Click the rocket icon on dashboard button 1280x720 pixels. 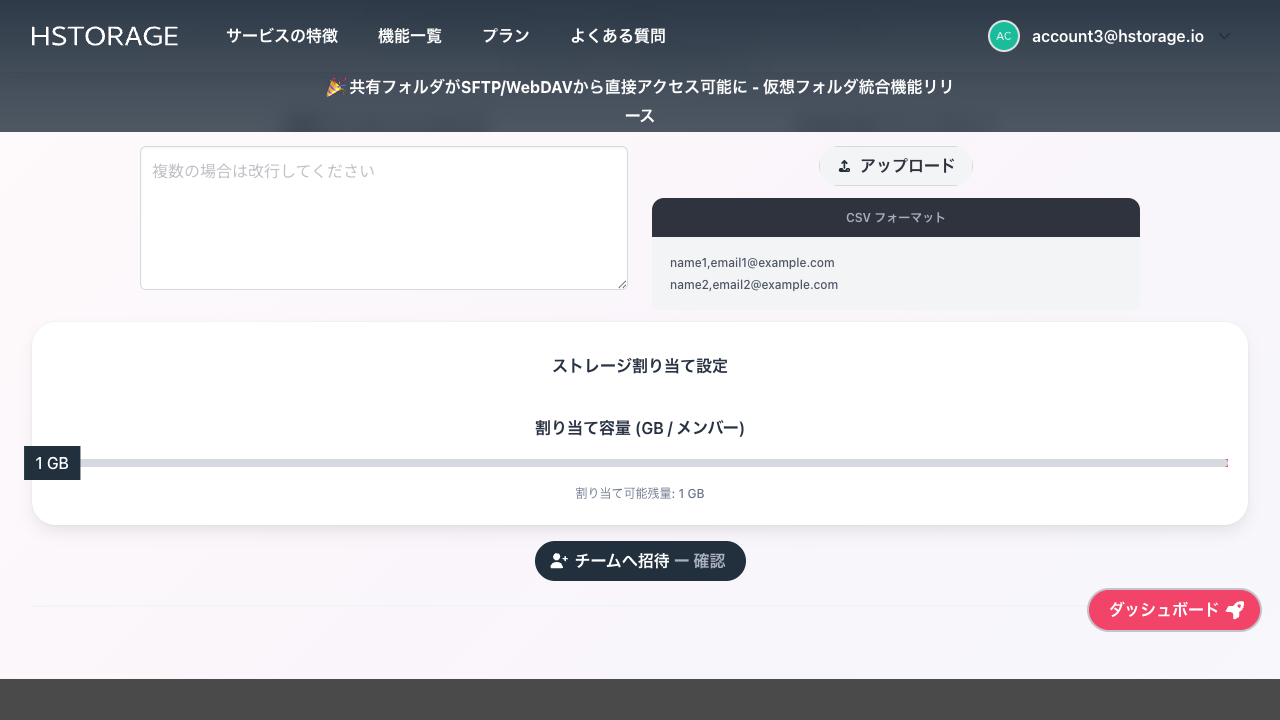coord(1235,610)
